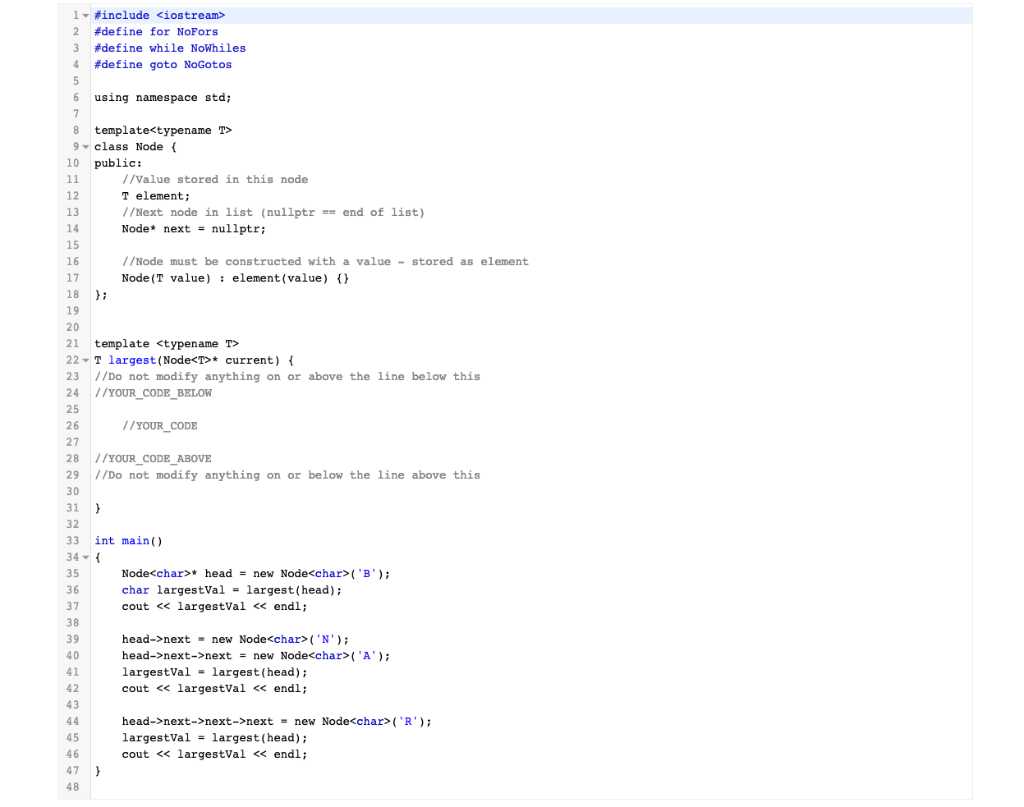Collapse the Node class code fold

(x=84, y=146)
